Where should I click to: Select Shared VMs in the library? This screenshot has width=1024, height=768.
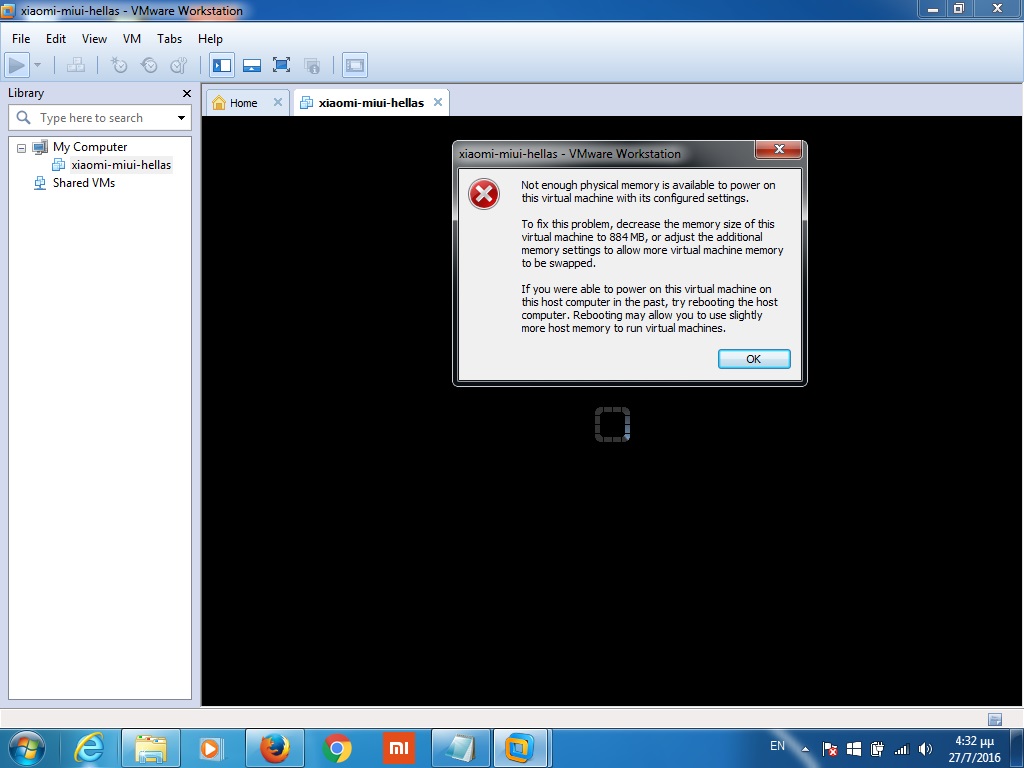pos(84,183)
